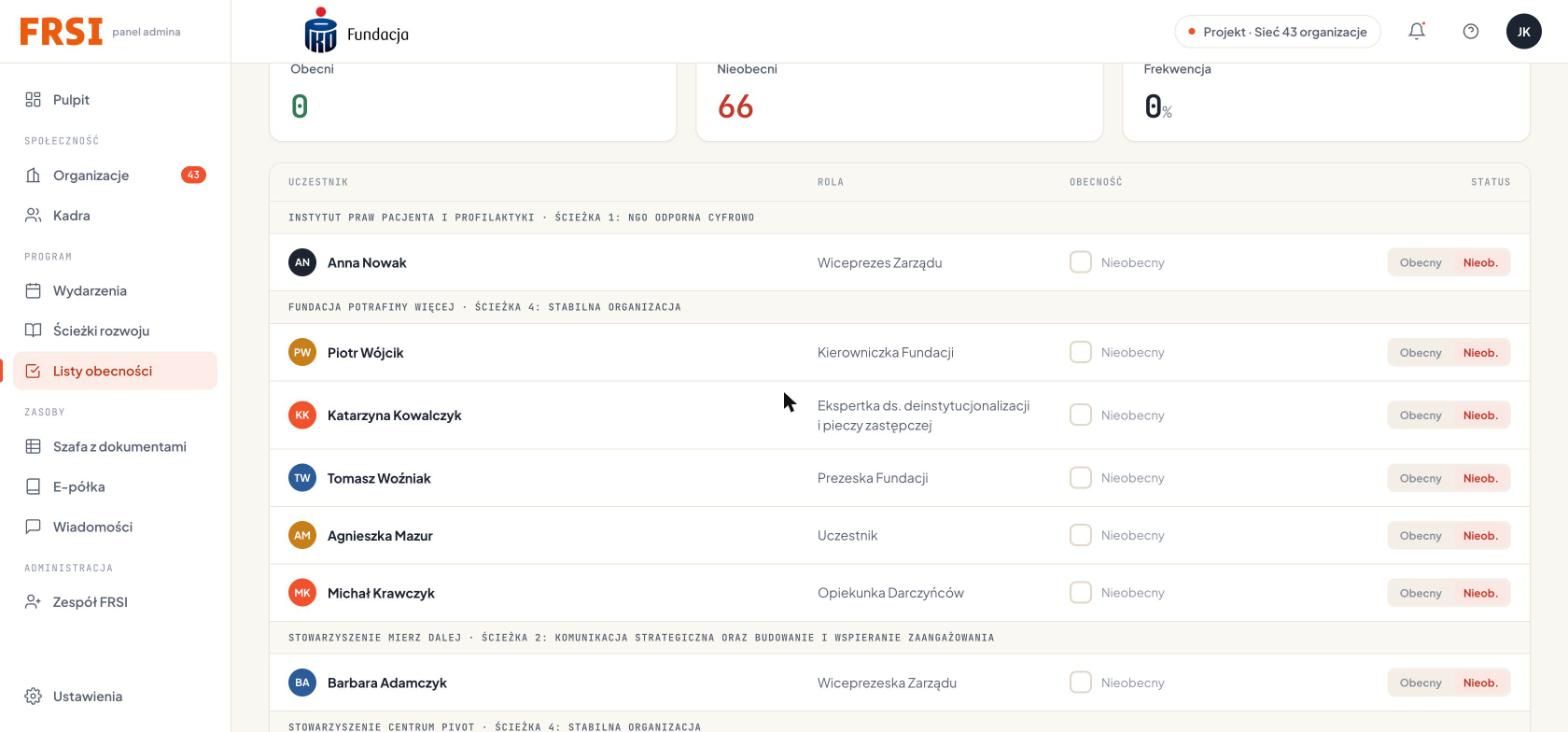The image size is (1568, 732).
Task: Check attendance box for Agnieszka Mazur
Action: (x=1080, y=535)
